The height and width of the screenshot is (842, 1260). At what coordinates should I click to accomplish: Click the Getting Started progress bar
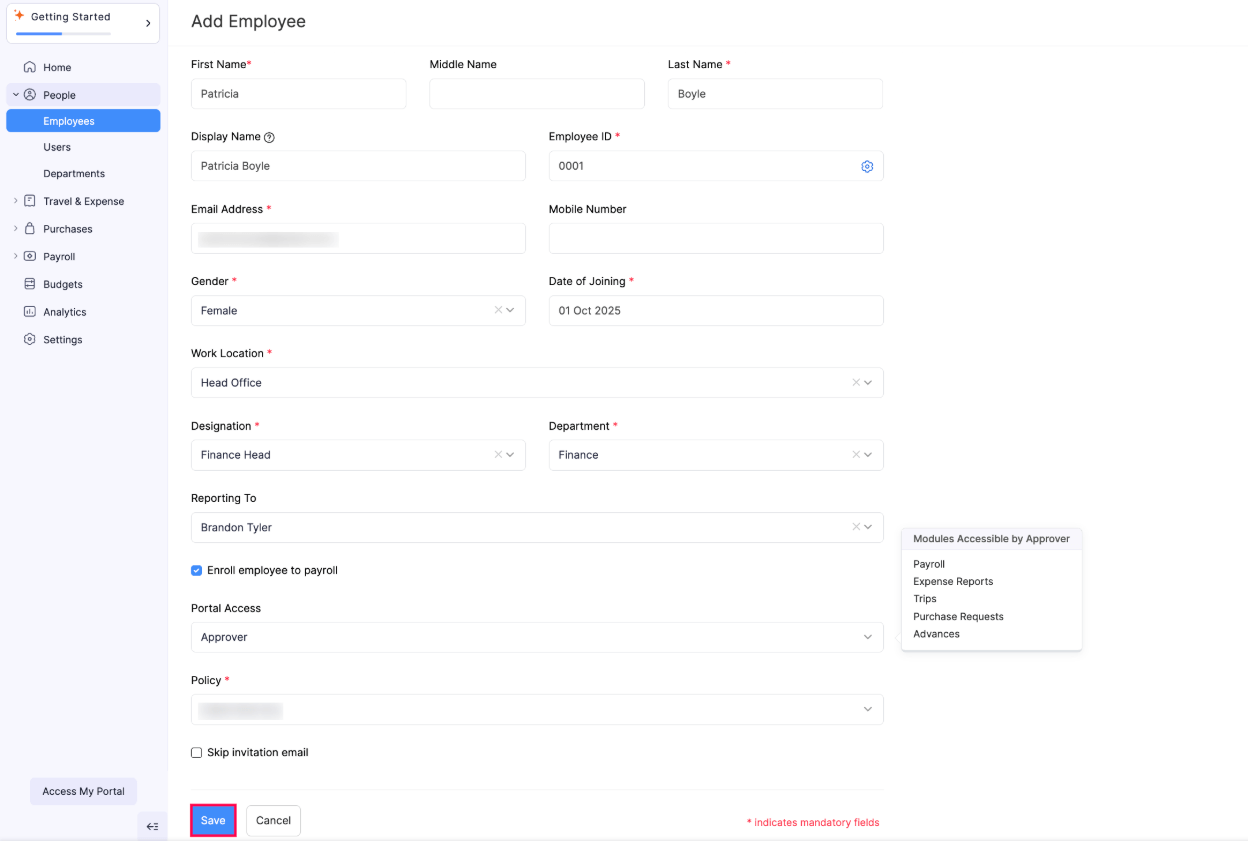[63, 34]
